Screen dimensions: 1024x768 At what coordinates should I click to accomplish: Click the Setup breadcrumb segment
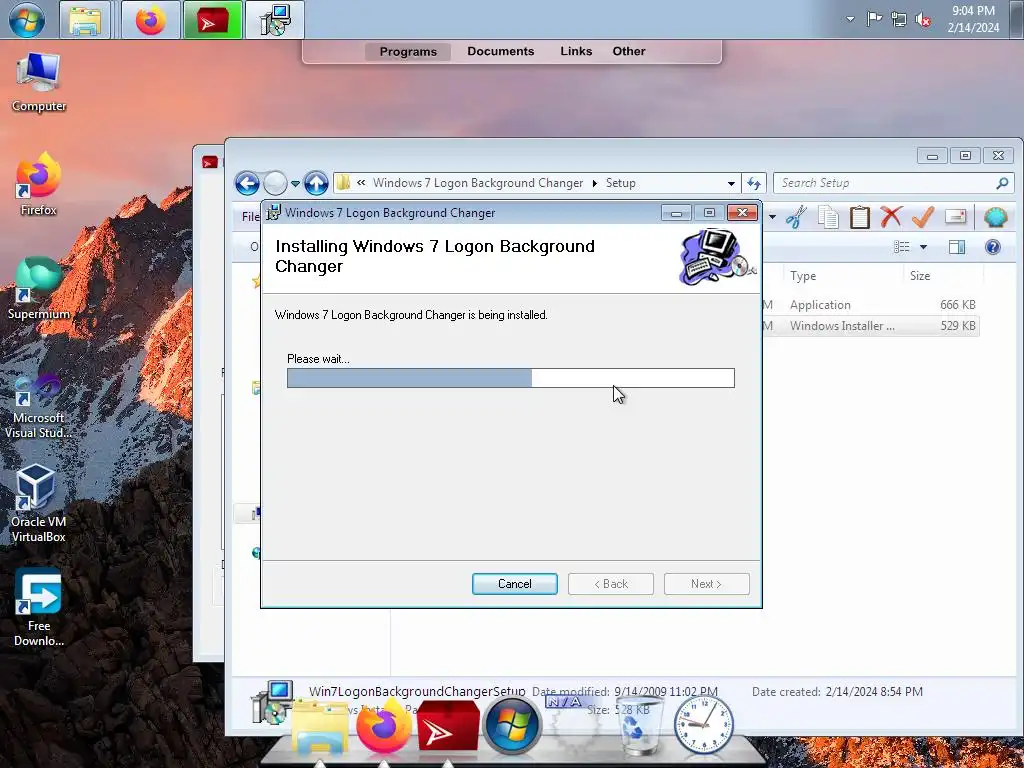point(620,184)
